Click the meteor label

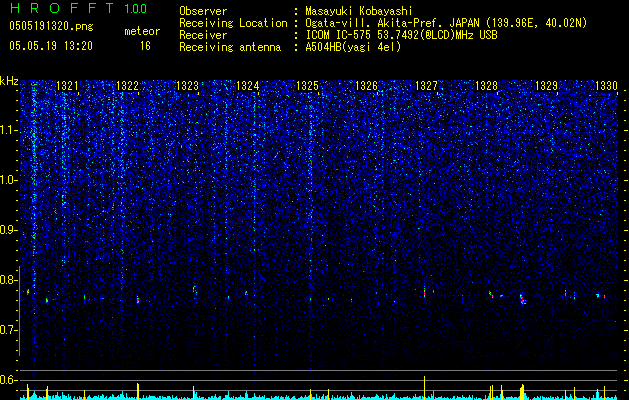click(142, 31)
